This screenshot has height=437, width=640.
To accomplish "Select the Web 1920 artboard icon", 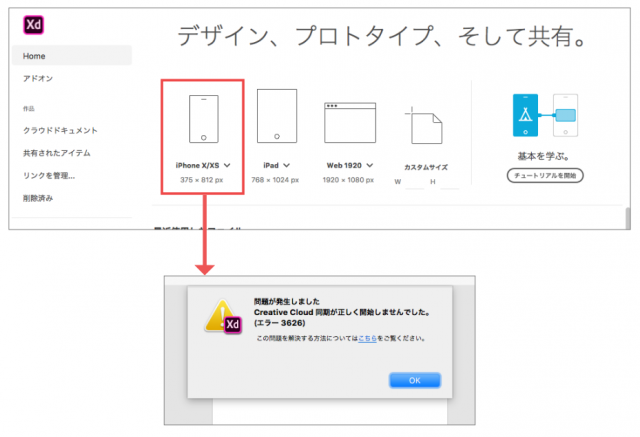I will 350,122.
